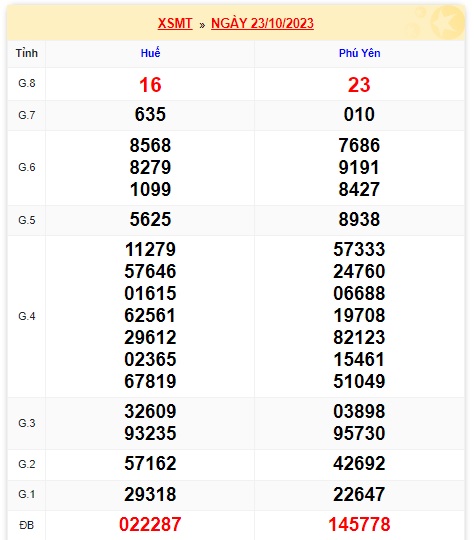Click the Phú Yên province column header
The height and width of the screenshot is (540, 474).
pyautogui.click(x=359, y=53)
